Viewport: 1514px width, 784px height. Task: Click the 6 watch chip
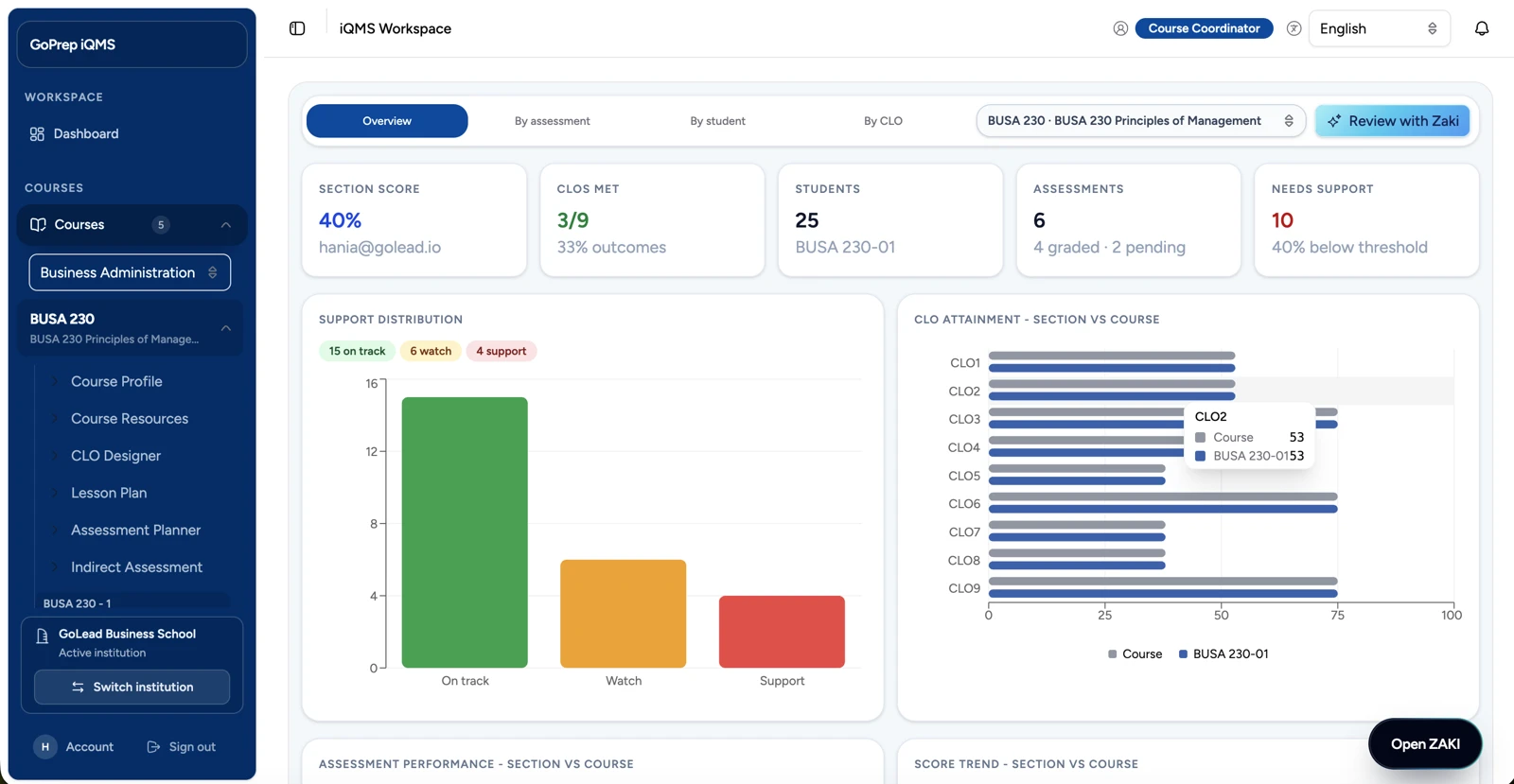[431, 351]
